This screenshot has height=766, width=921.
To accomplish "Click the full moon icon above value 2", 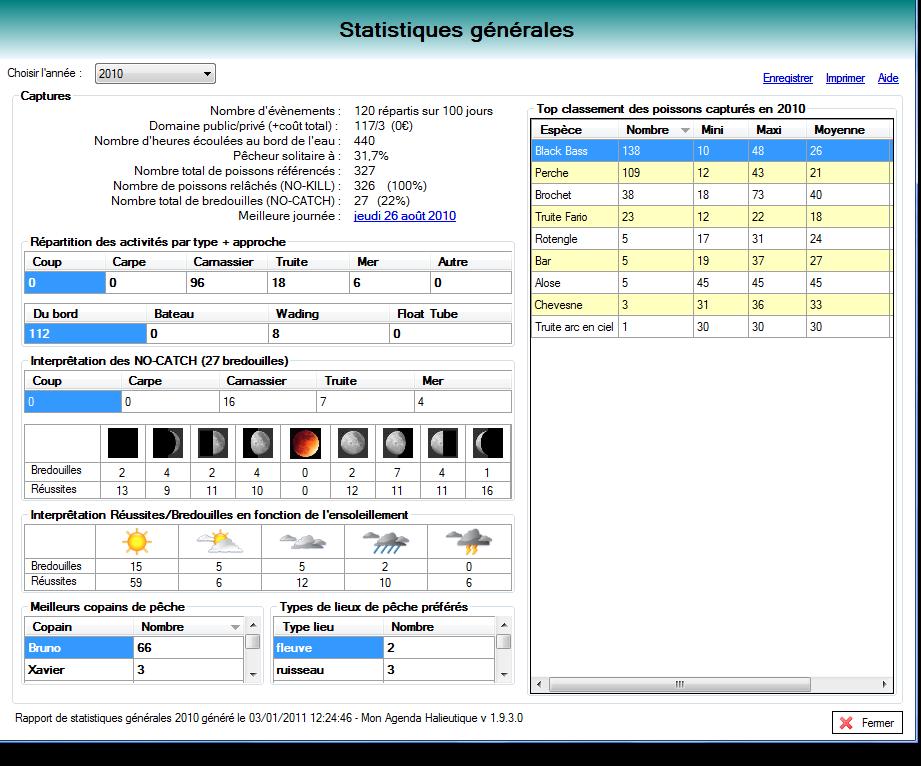I will 352,443.
